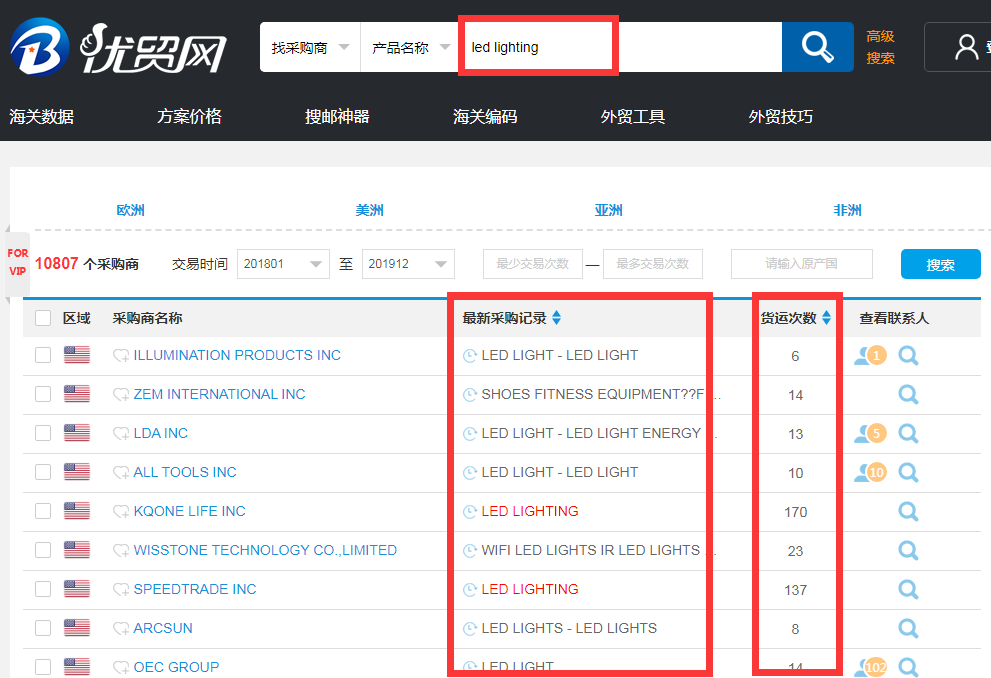
Task: Click the 最少交易次数 input field
Action: coord(533,264)
